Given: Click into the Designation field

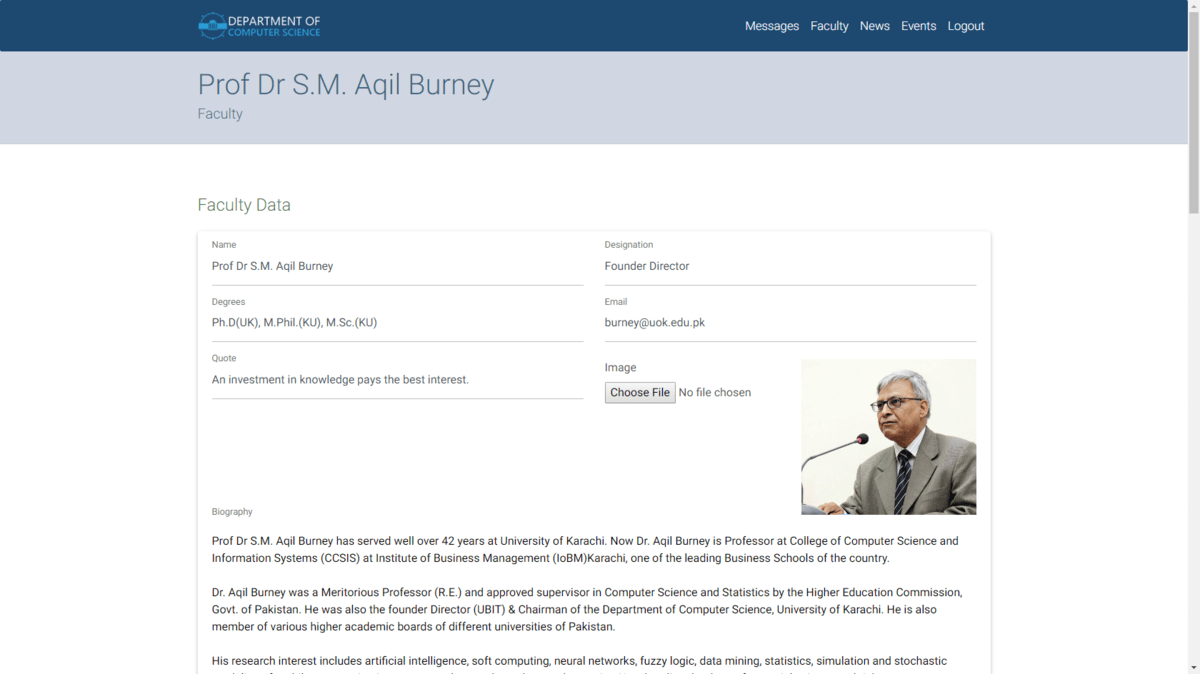Looking at the screenshot, I should (x=789, y=267).
